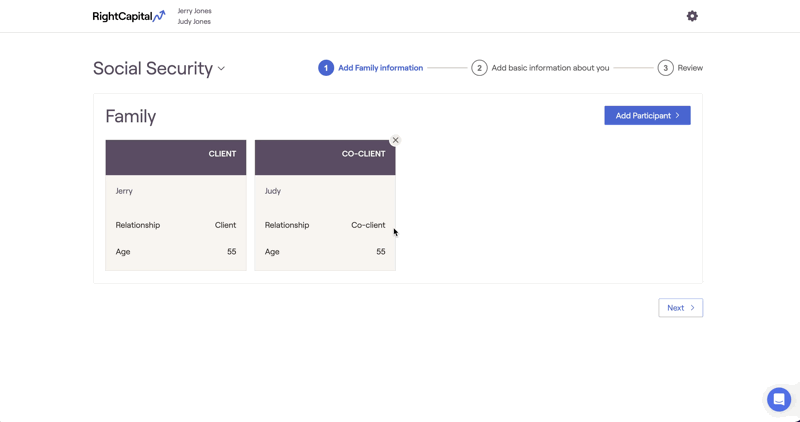Remove the Co-Client Judy card
The height and width of the screenshot is (422, 800).
click(395, 140)
